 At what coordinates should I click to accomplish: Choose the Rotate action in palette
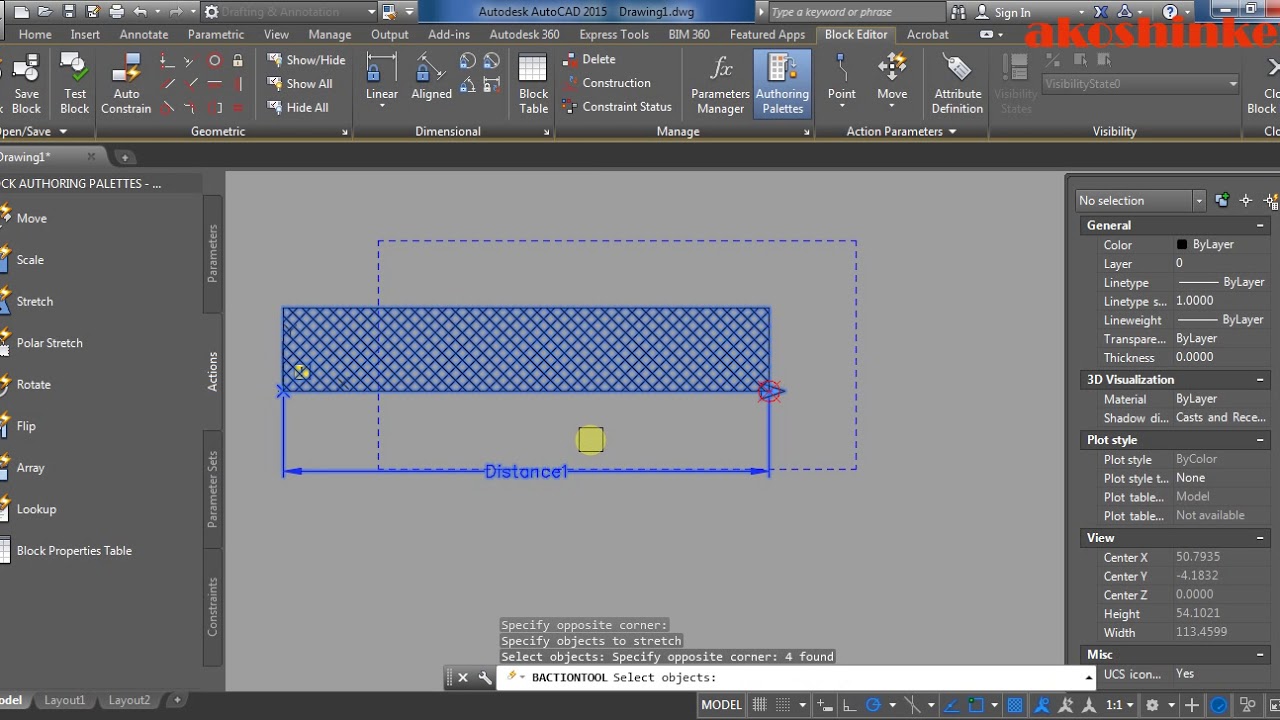pos(27,384)
